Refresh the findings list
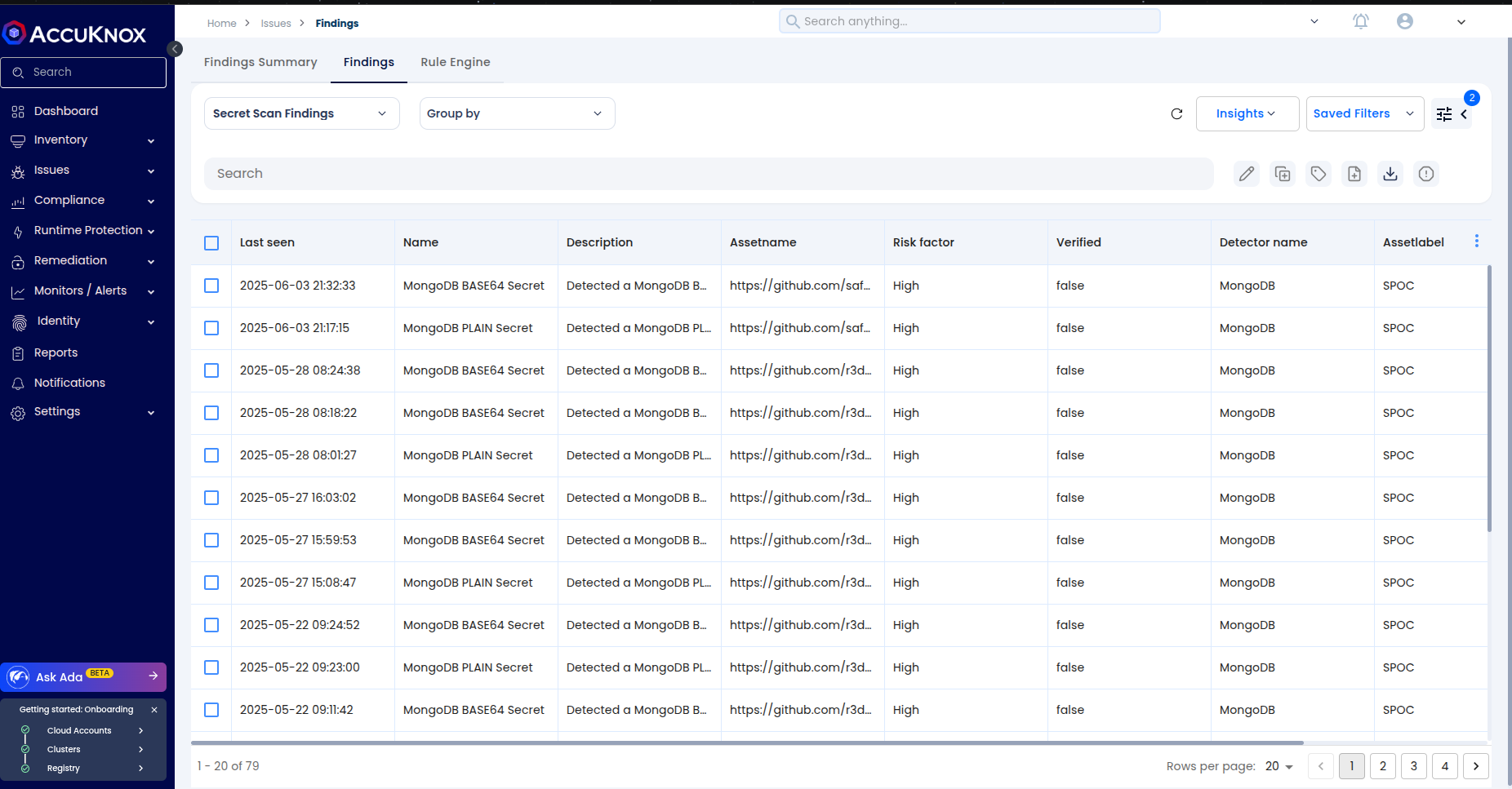 click(1176, 113)
